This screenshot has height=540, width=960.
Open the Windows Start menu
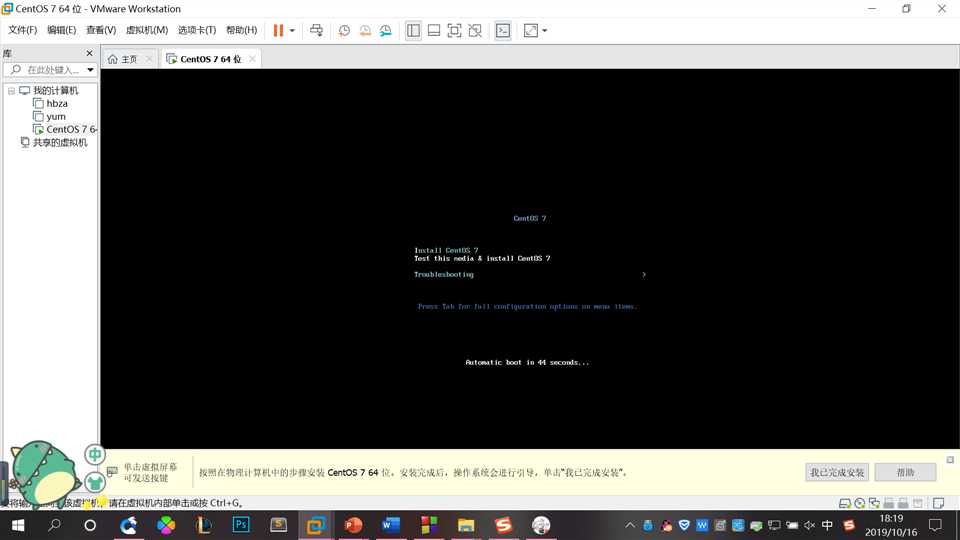point(18,525)
